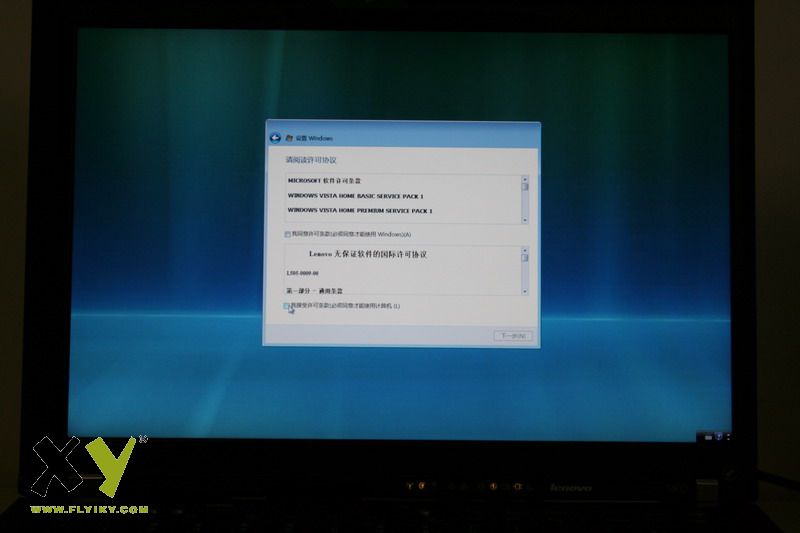Click the 'Lenovo 无保证软件的国际许可协议' title
The height and width of the screenshot is (533, 800).
coord(368,254)
